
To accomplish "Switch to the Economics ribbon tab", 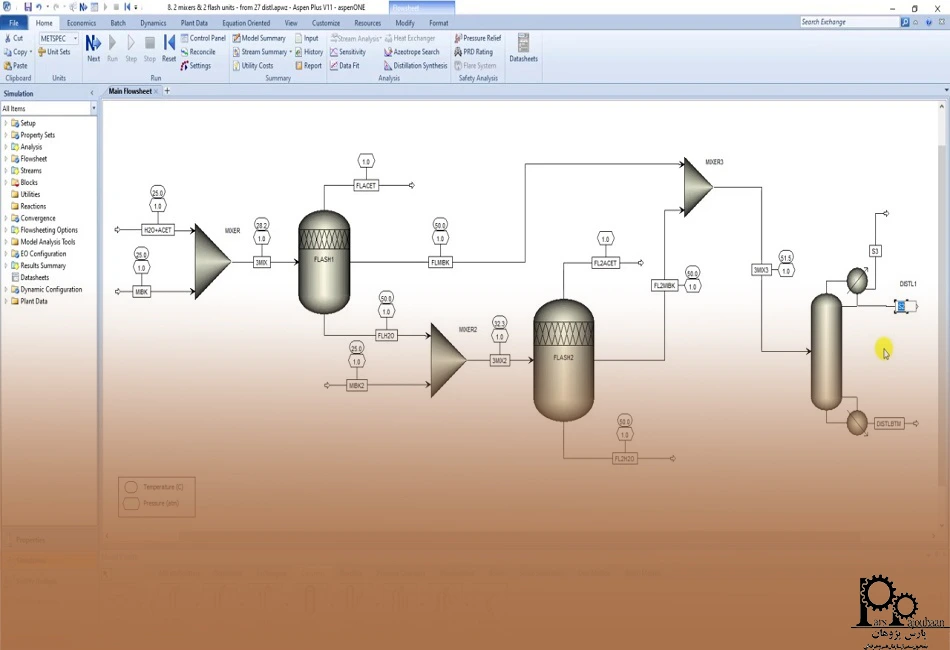I will [x=81, y=22].
